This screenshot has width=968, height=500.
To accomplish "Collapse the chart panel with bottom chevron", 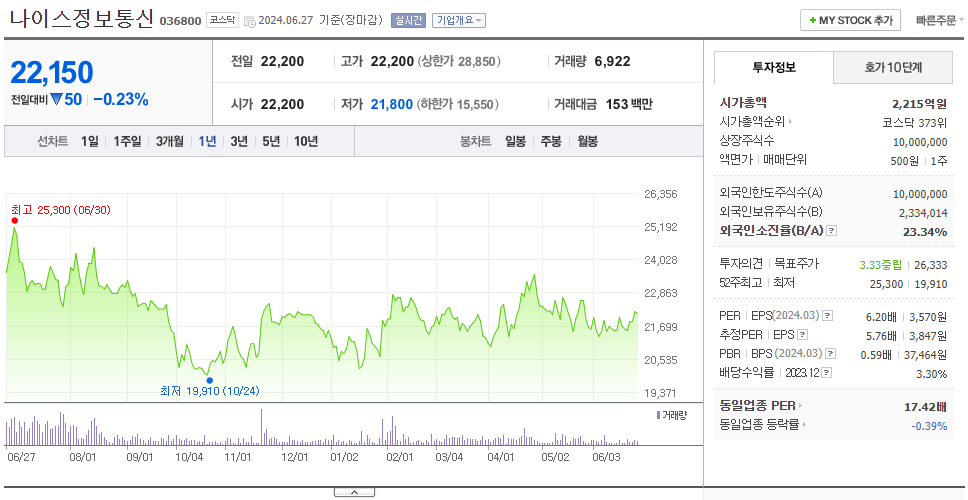I will 354,492.
